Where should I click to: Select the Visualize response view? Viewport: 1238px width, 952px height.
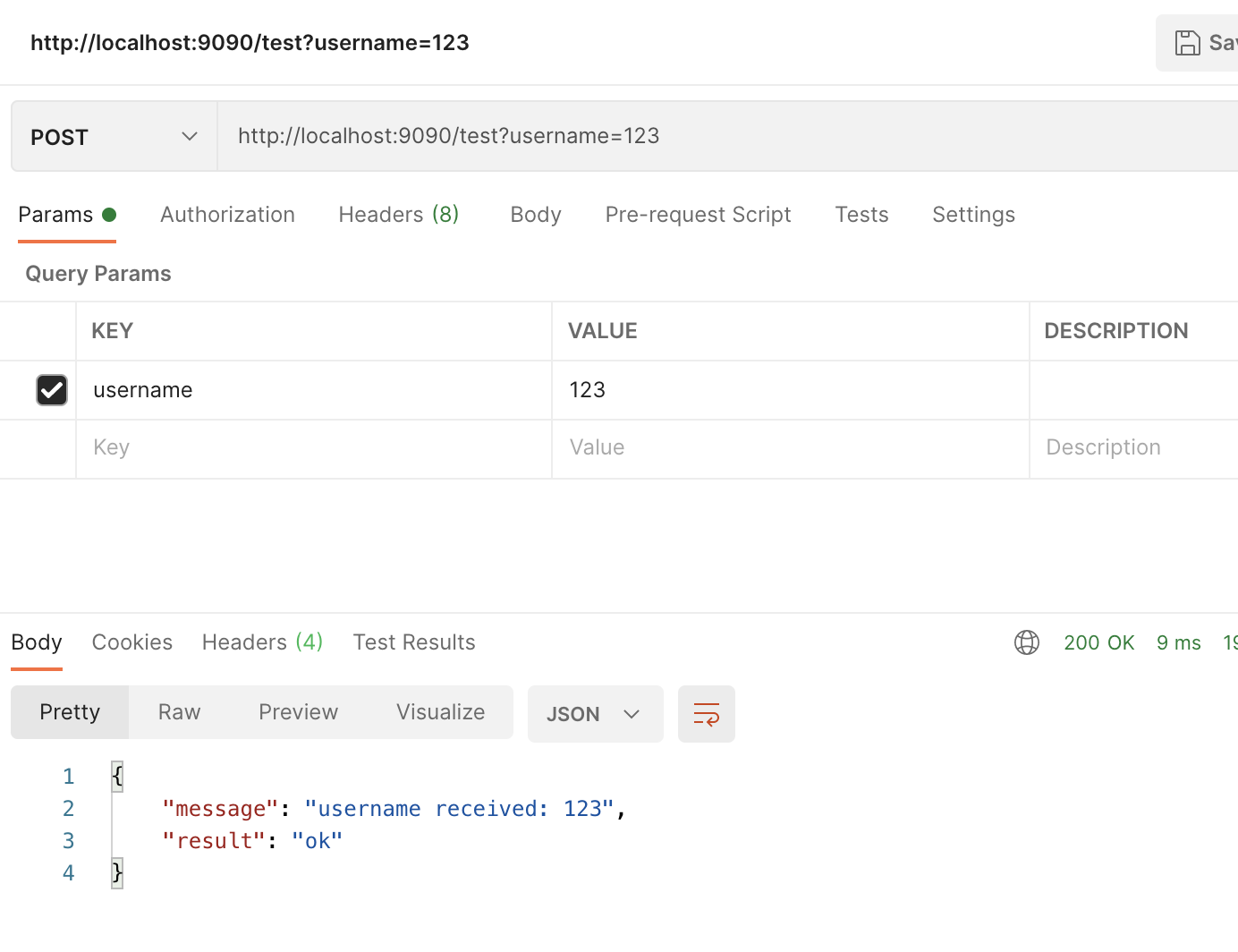pos(440,712)
